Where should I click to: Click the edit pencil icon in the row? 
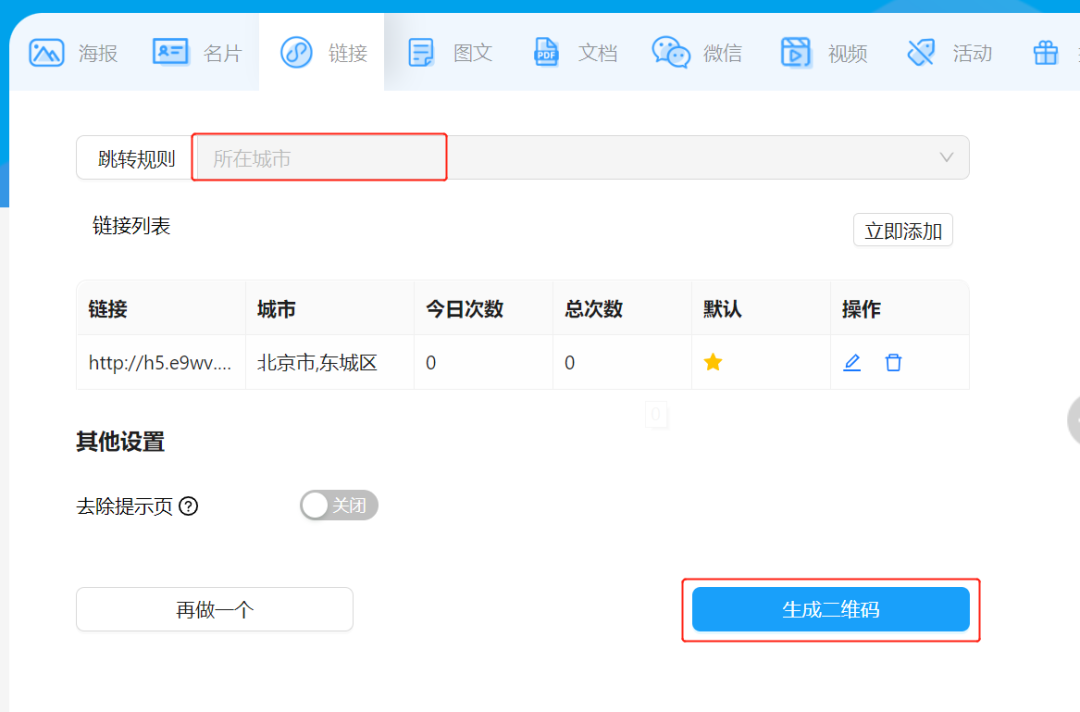(852, 362)
